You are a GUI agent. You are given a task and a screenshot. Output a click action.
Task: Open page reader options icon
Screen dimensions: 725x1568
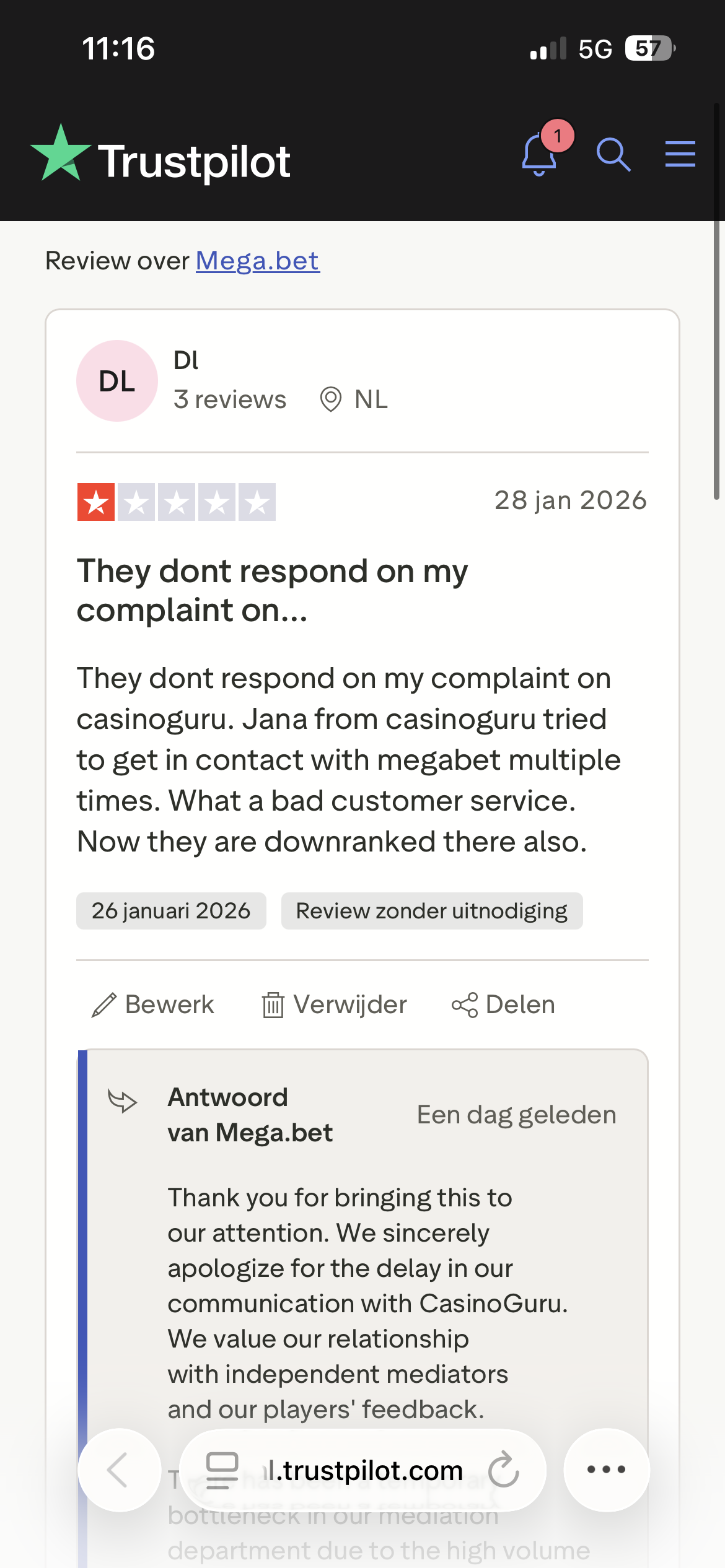pyautogui.click(x=222, y=1470)
